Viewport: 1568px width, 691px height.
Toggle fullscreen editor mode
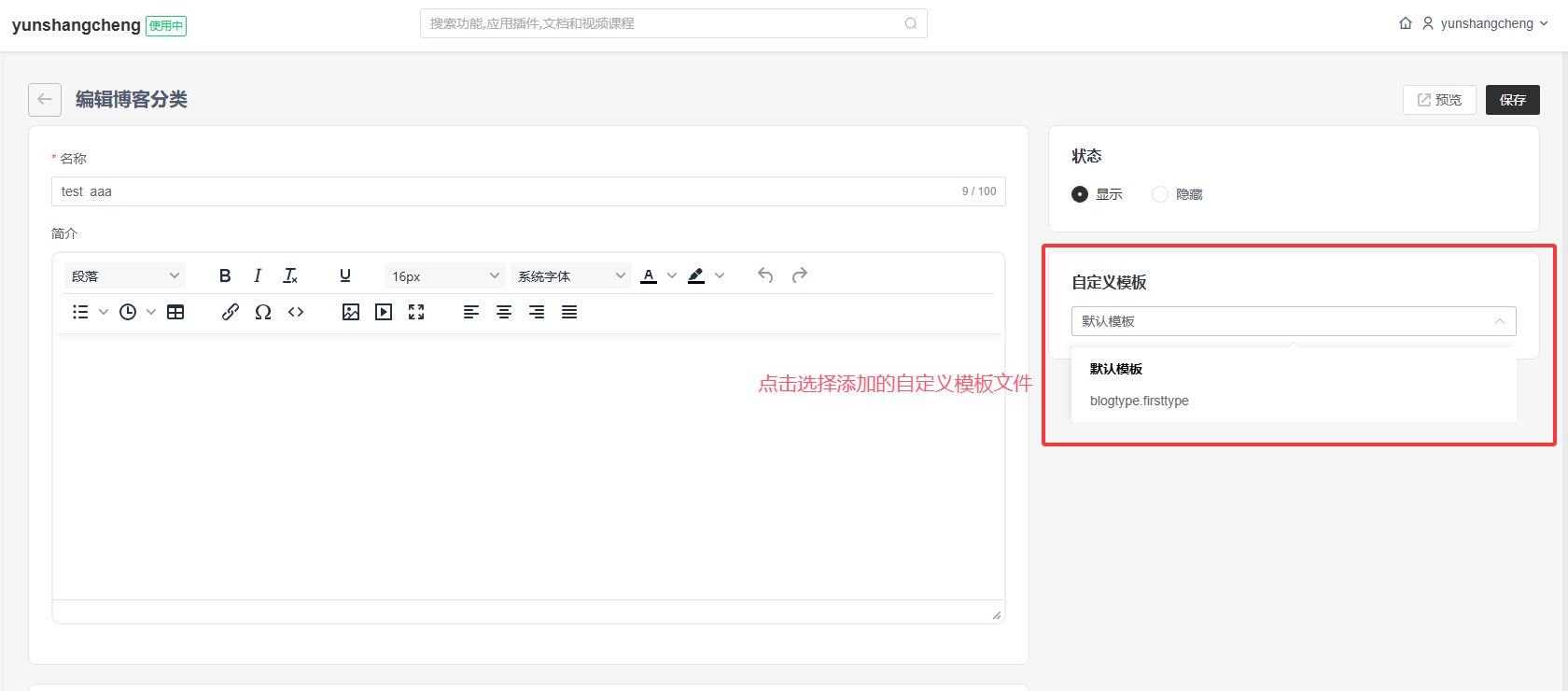tap(416, 312)
